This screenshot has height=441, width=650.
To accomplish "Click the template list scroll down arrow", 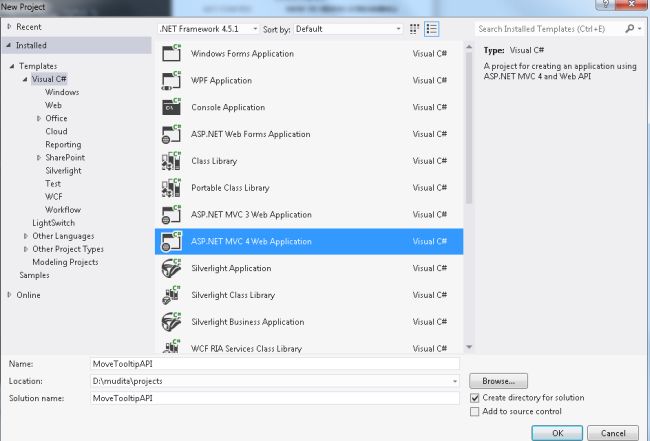I will coord(469,347).
